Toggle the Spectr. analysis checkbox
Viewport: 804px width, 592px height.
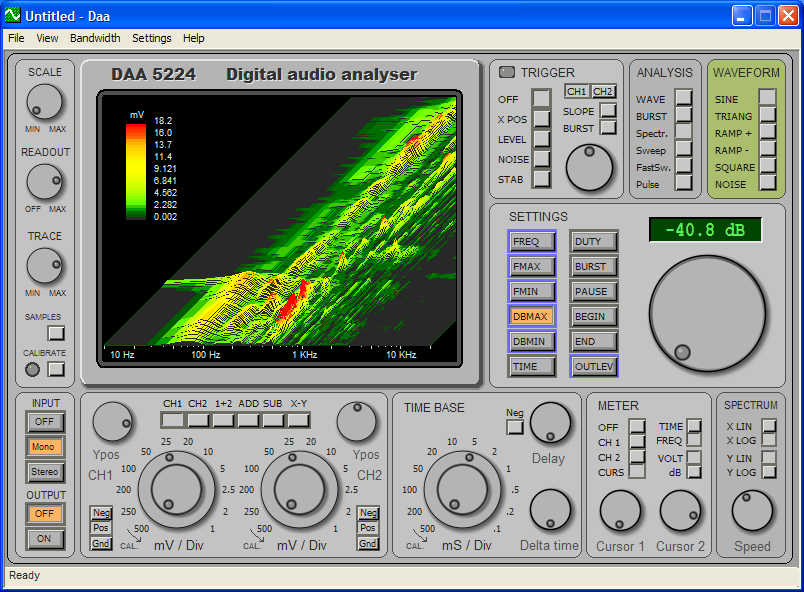click(x=684, y=132)
